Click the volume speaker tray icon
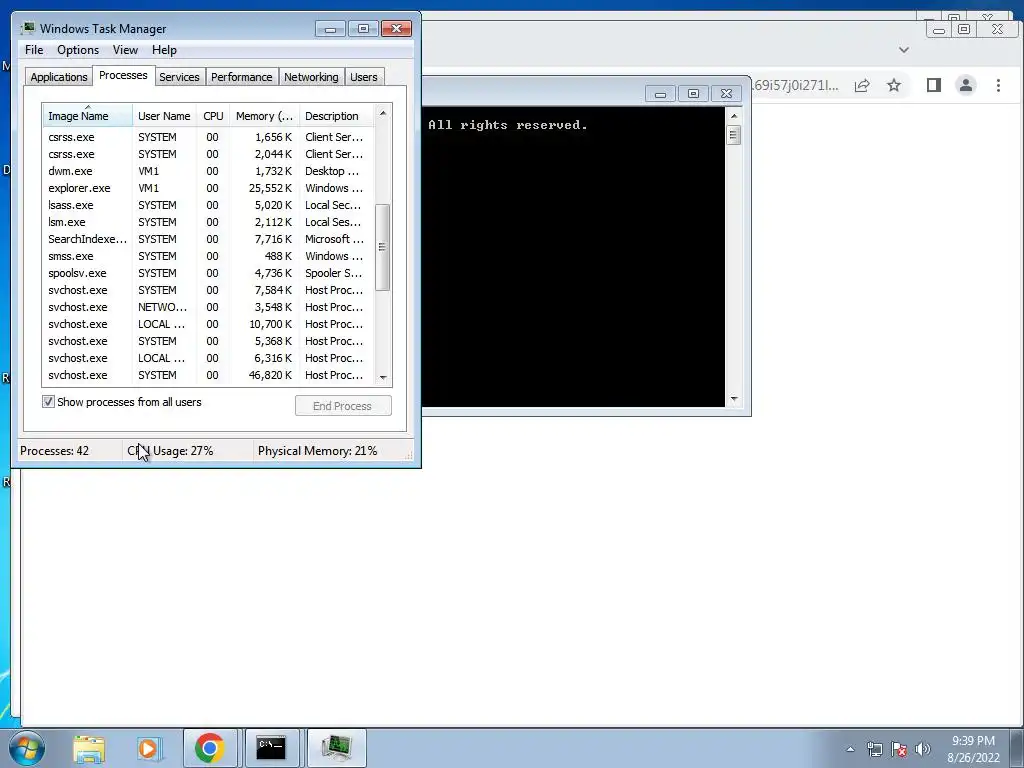 923,749
